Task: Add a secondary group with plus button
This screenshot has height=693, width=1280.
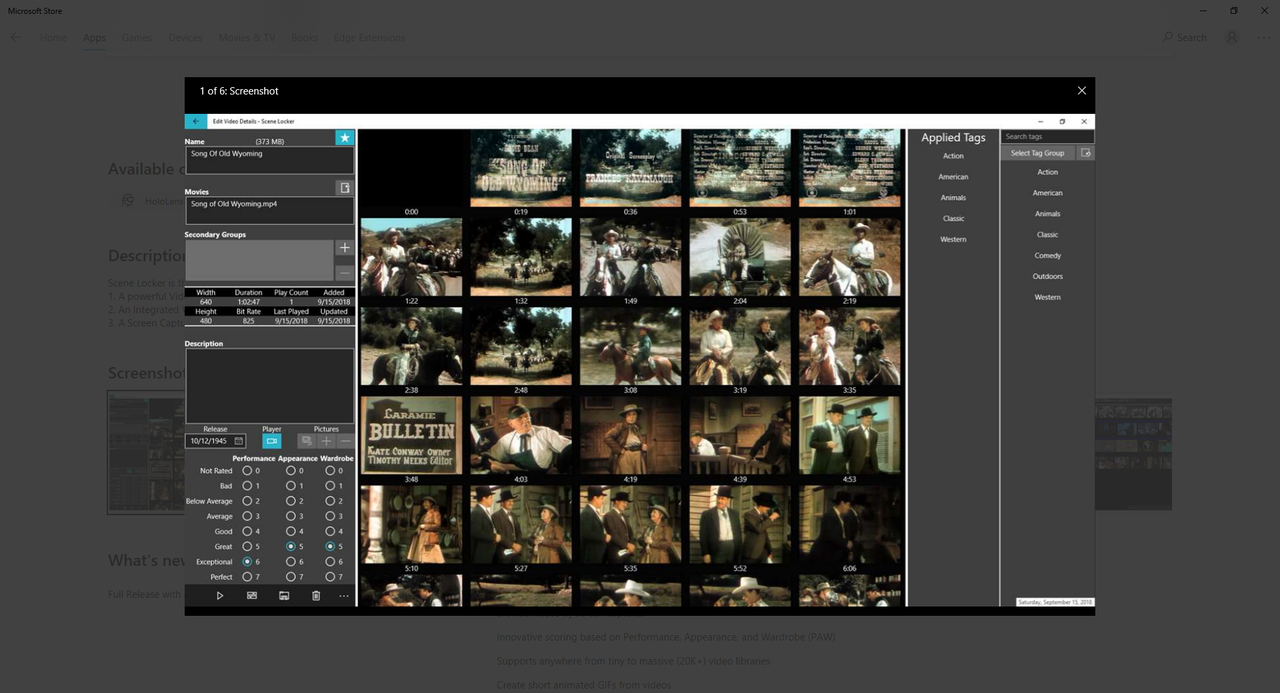Action: (344, 247)
